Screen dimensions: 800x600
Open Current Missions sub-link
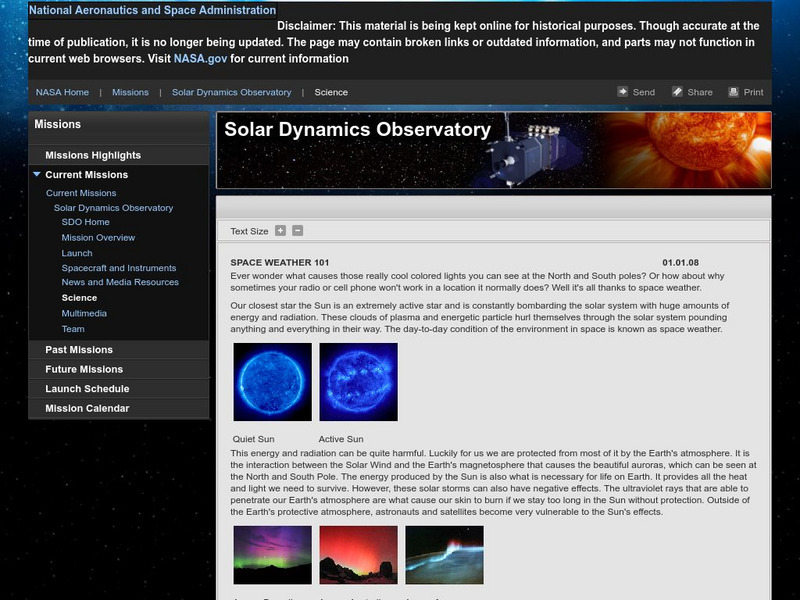click(81, 193)
